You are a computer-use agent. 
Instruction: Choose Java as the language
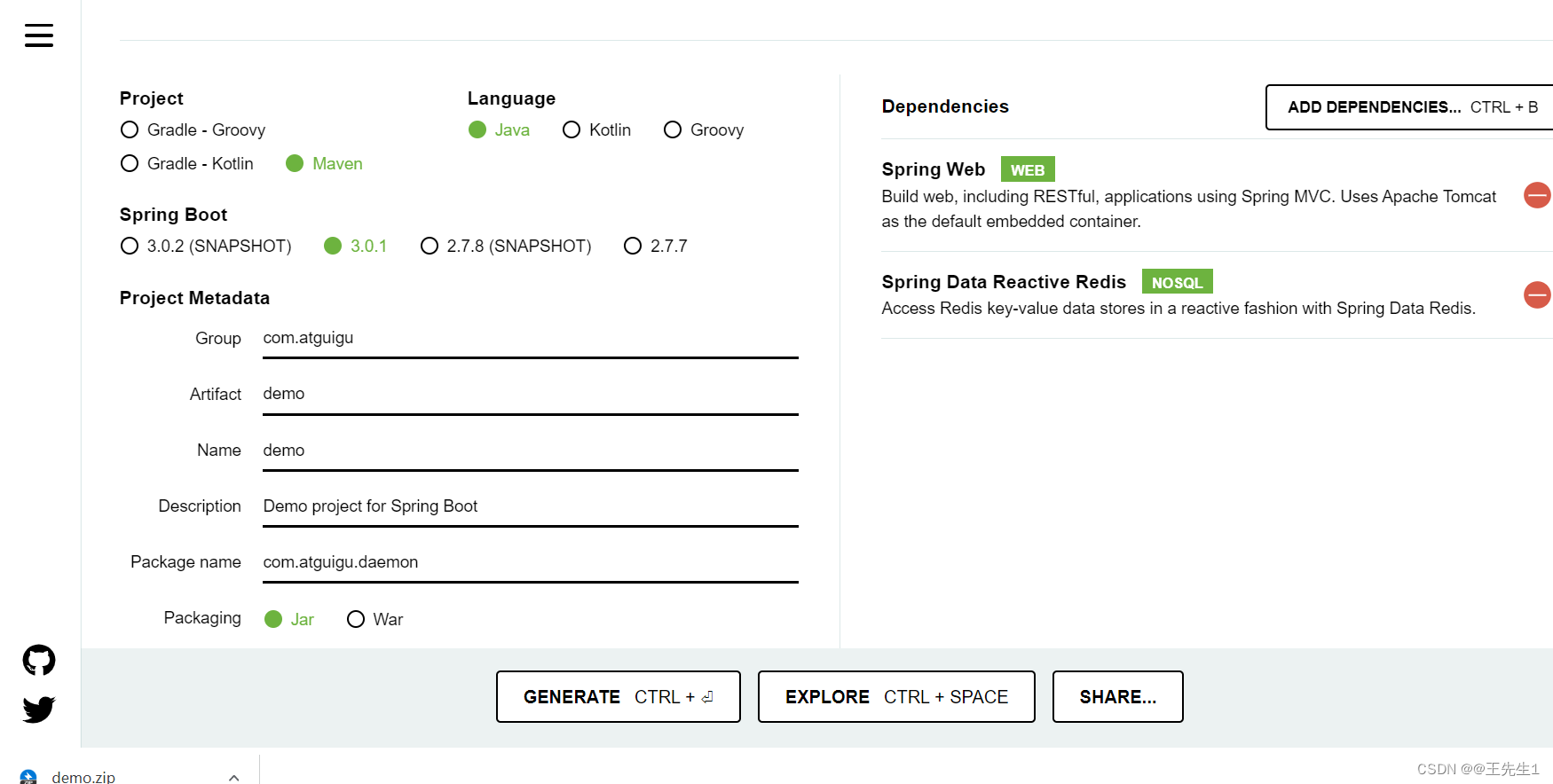tap(499, 130)
